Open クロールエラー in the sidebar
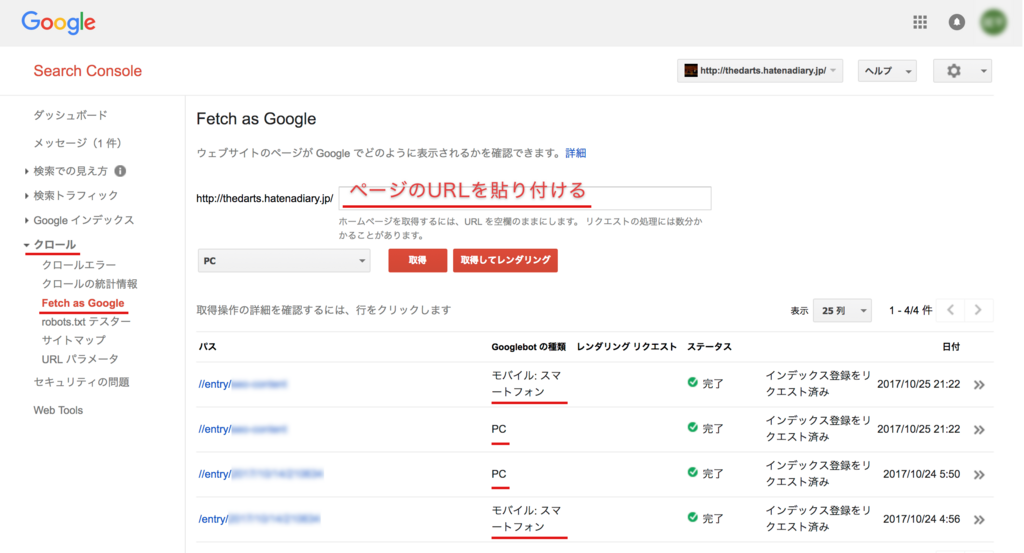This screenshot has height=553, width=1024. [x=79, y=265]
